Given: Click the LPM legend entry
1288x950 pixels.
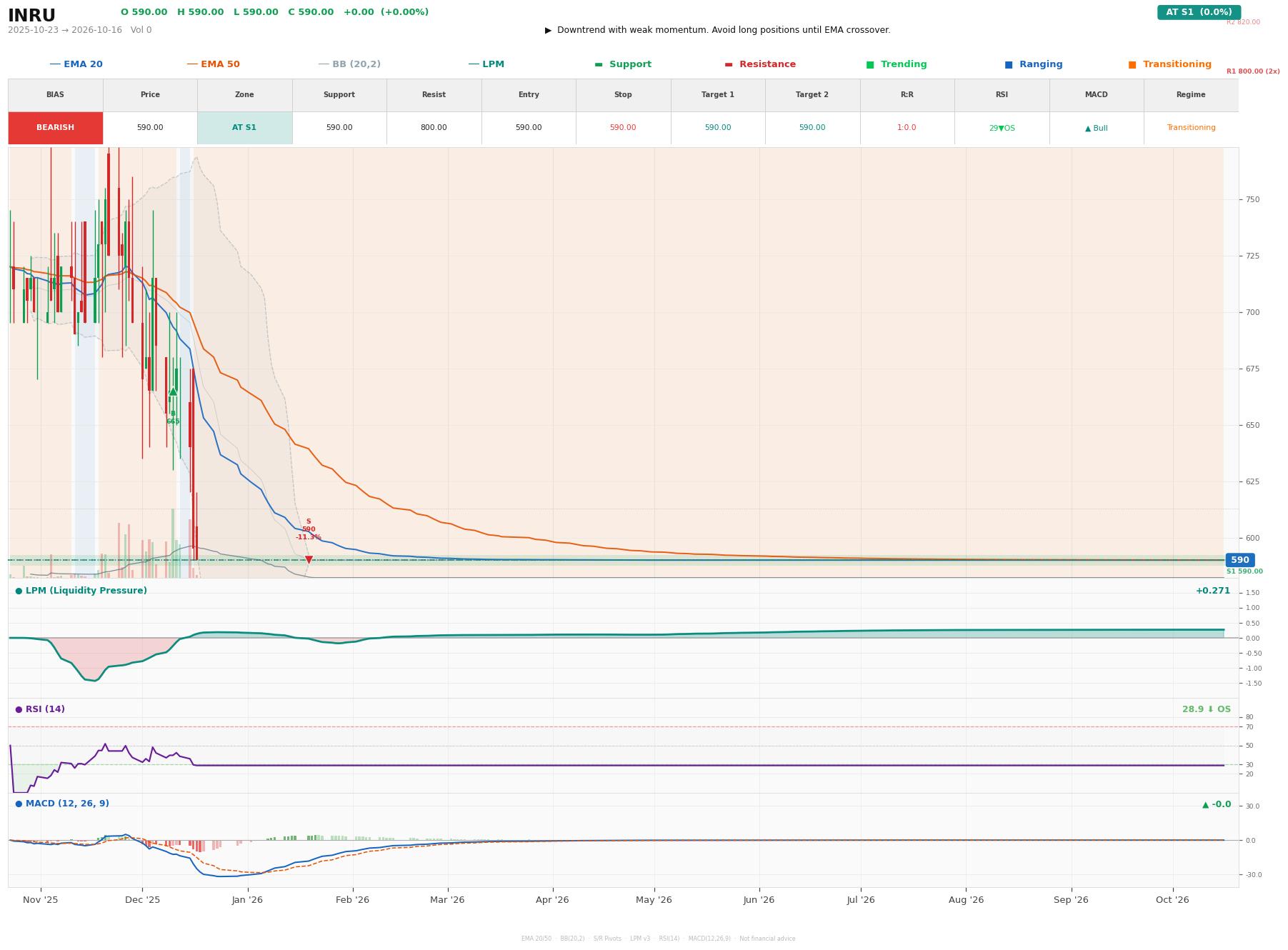Looking at the screenshot, I should point(486,64).
